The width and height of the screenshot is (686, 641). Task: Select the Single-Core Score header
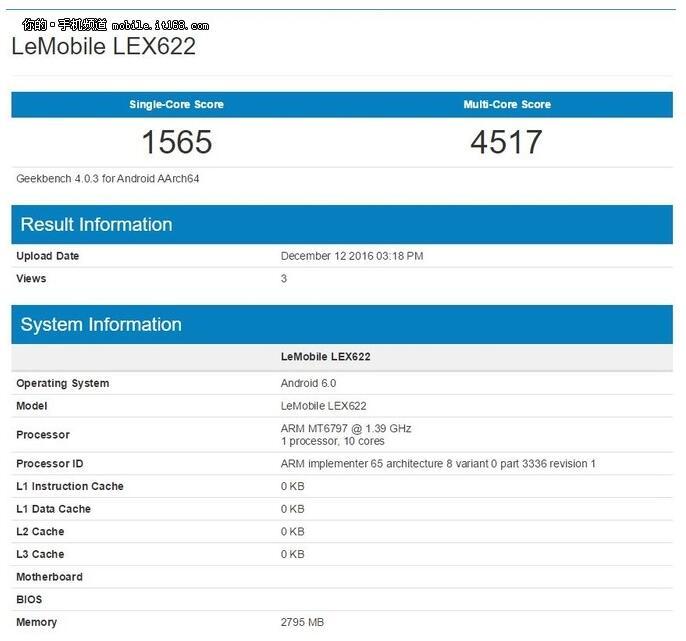(176, 104)
